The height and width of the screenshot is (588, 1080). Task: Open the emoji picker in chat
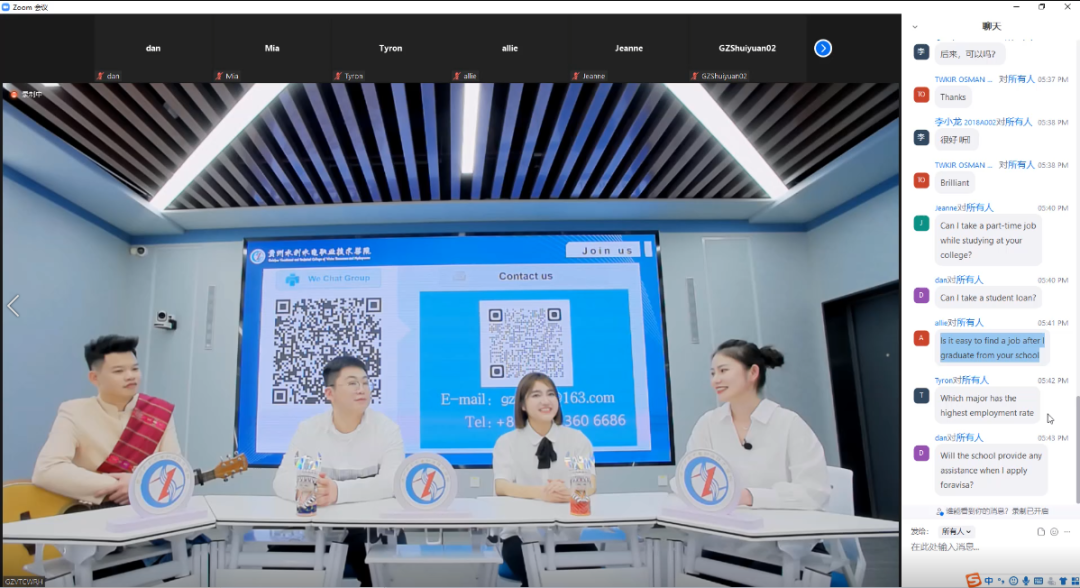(x=1054, y=532)
